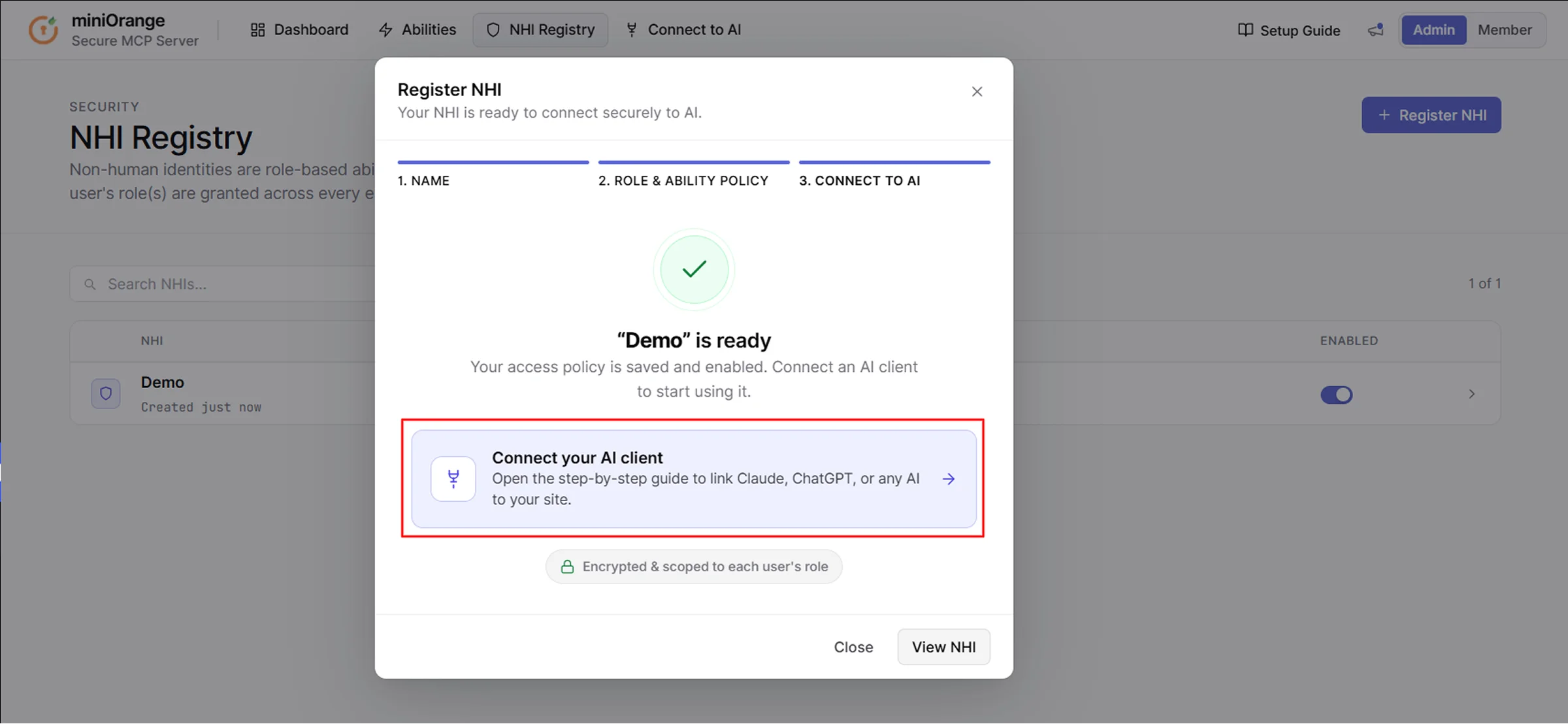Toggle the Demo NHI enabled switch
This screenshot has width=1568, height=724.
pyautogui.click(x=1336, y=395)
